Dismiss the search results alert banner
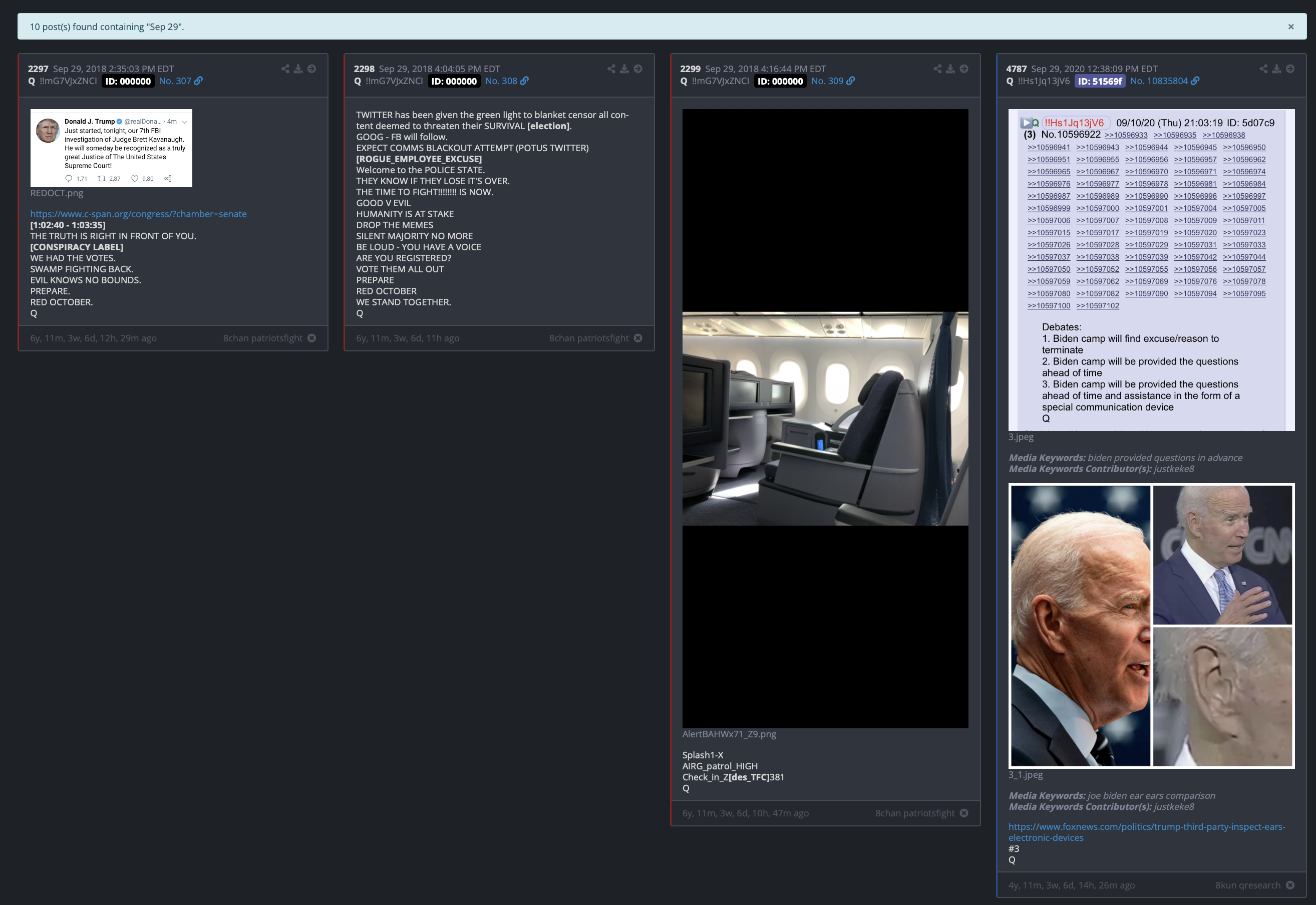The image size is (1316, 905). (1291, 27)
